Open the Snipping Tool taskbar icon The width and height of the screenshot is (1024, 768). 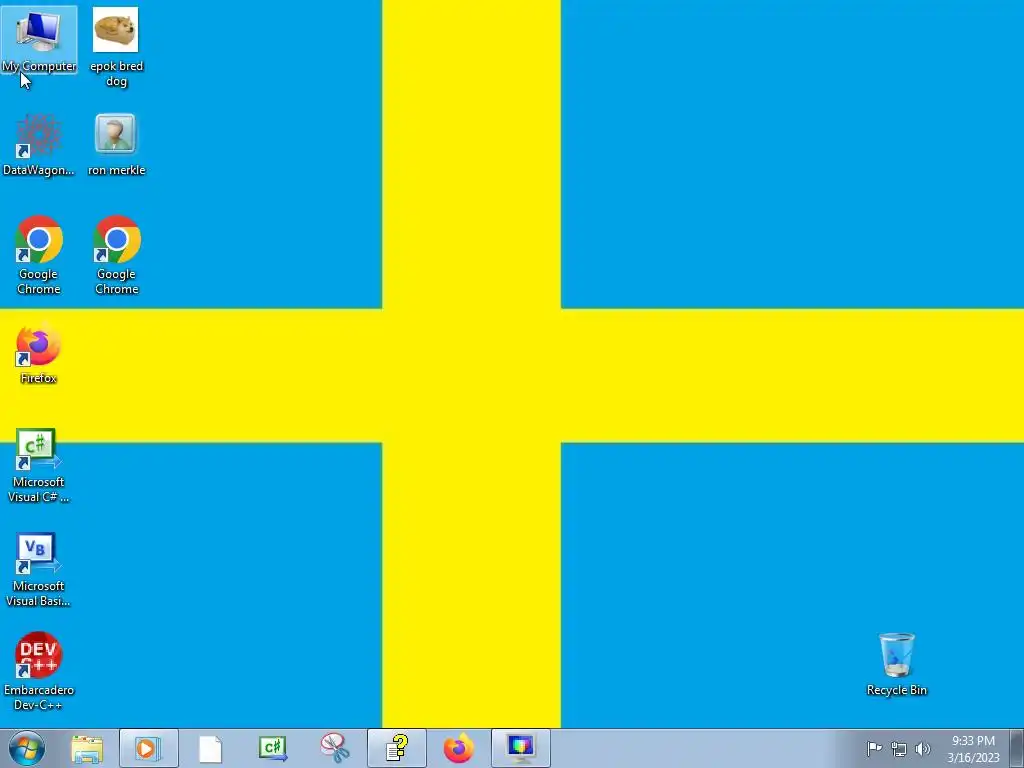(334, 748)
